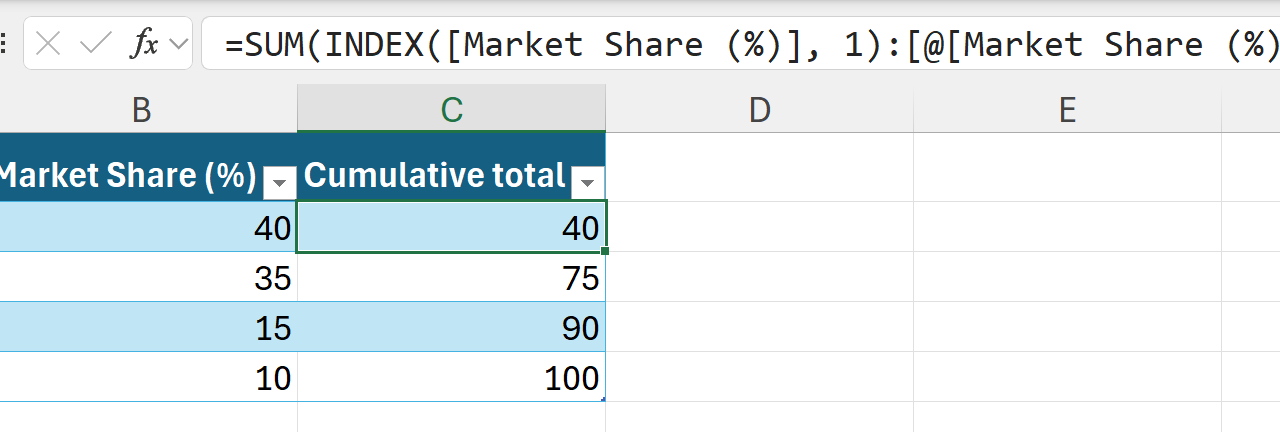Select column B header

[x=141, y=109]
